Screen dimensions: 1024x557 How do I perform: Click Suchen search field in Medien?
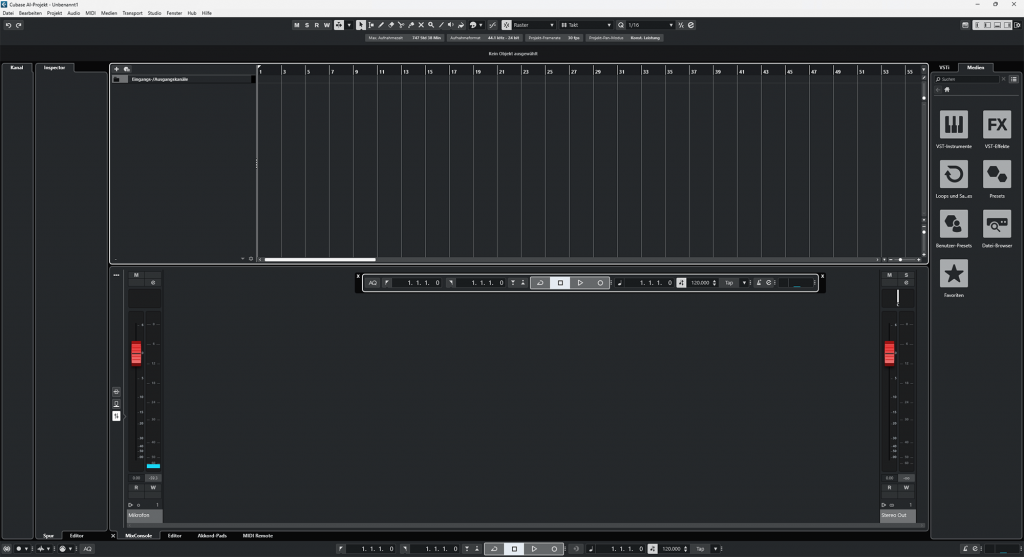pos(967,79)
